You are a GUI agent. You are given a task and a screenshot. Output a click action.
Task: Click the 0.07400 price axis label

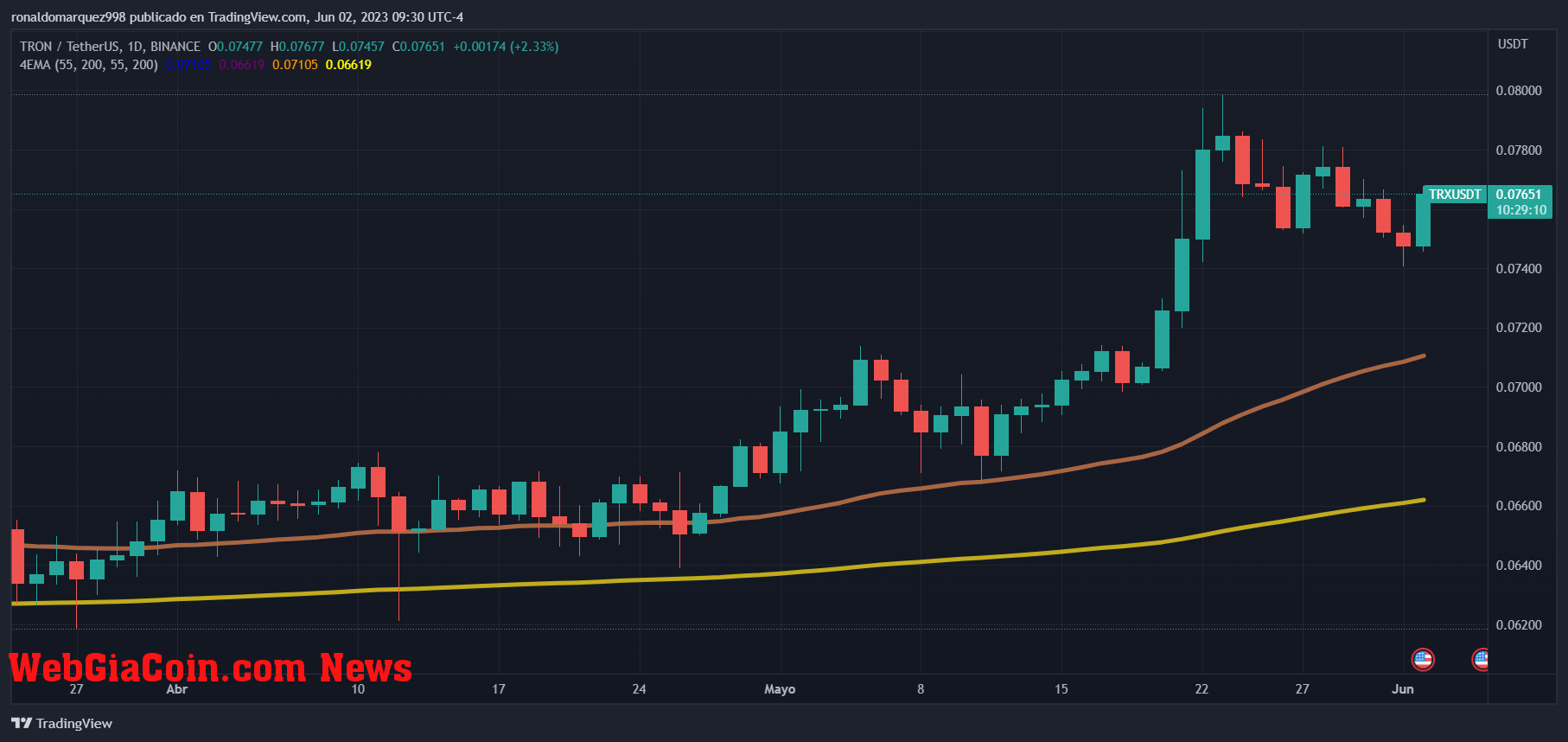tap(1519, 269)
